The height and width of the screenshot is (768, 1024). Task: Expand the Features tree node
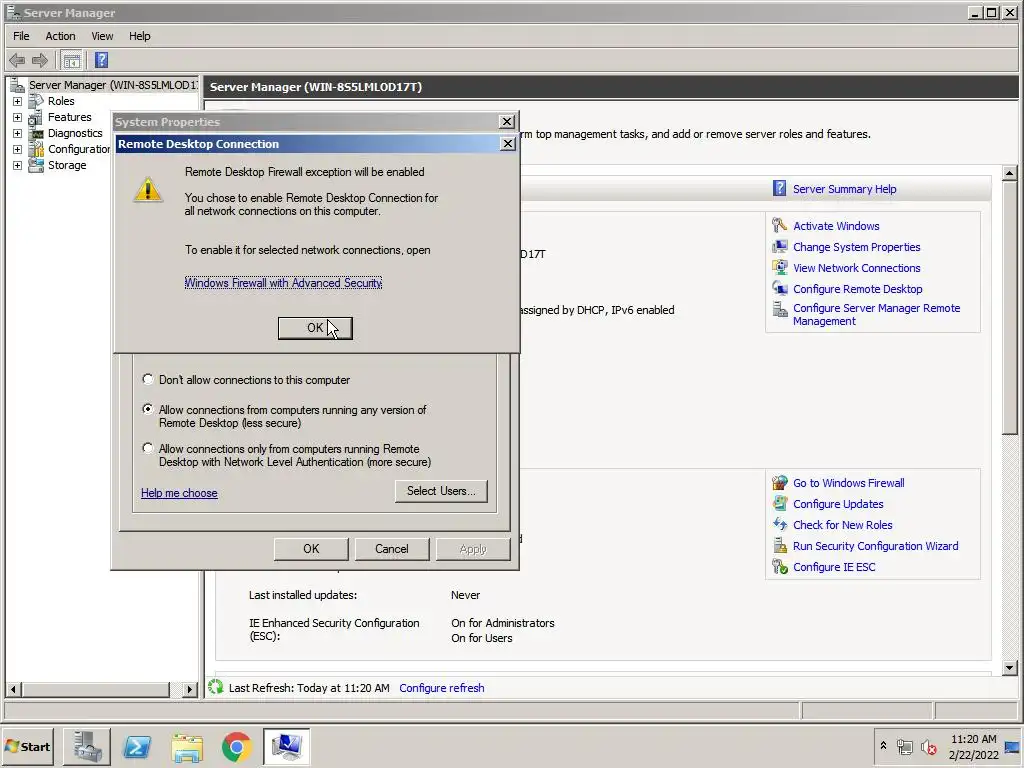coord(17,118)
